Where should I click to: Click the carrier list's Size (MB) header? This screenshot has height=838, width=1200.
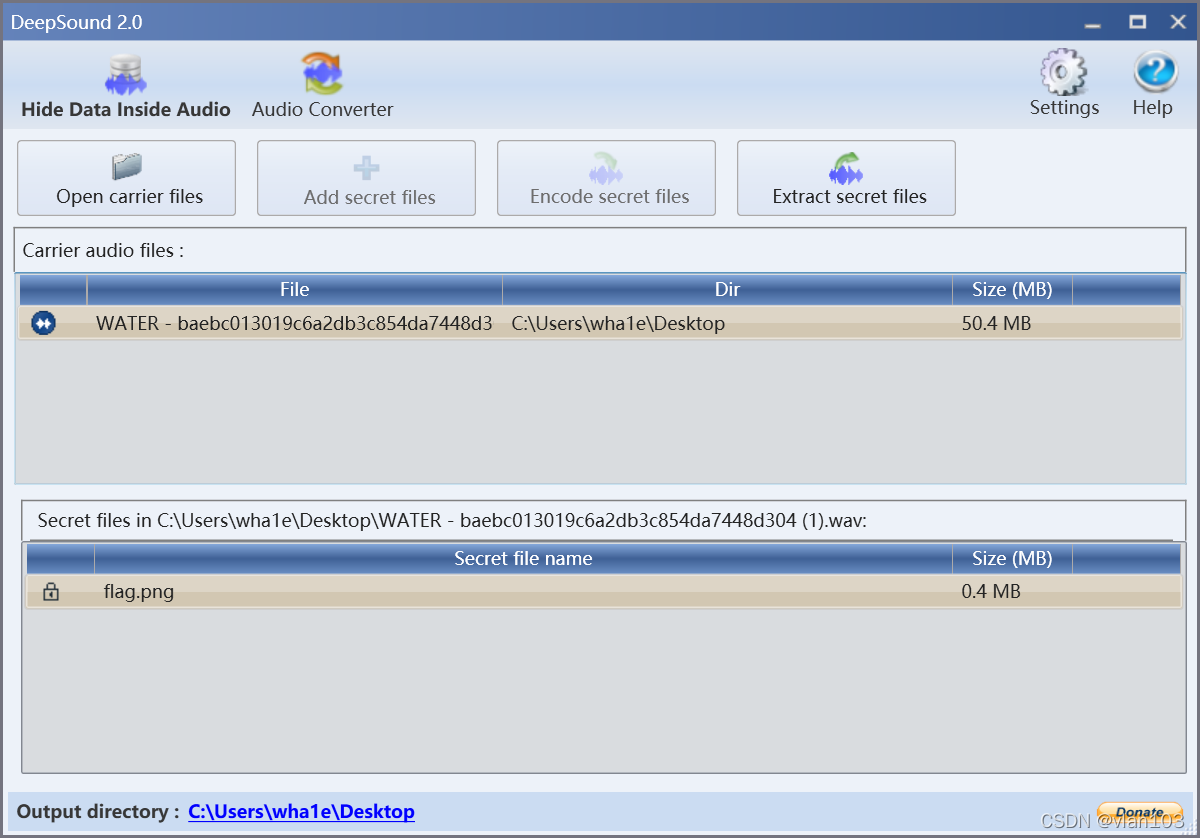coord(1012,290)
